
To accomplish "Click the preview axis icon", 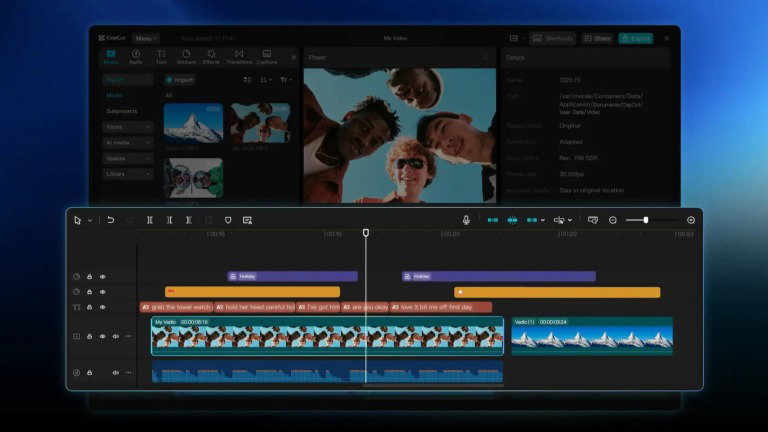I will click(559, 220).
